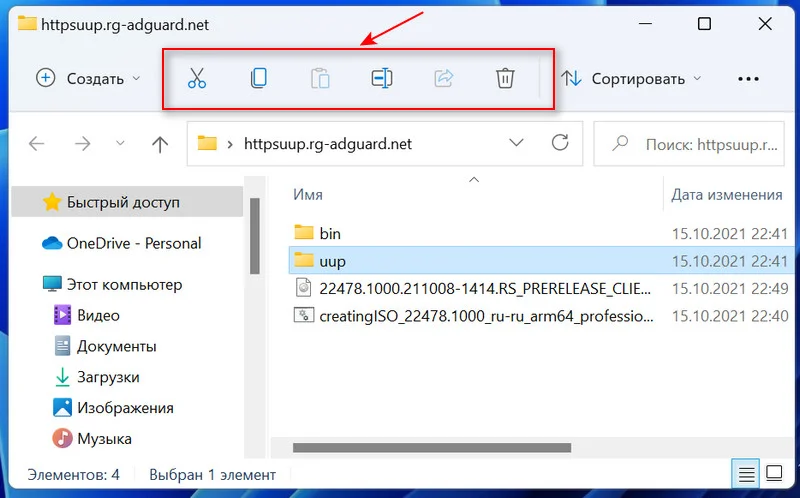Select Быстрый доступ in sidebar
800x498 pixels.
(x=127, y=202)
